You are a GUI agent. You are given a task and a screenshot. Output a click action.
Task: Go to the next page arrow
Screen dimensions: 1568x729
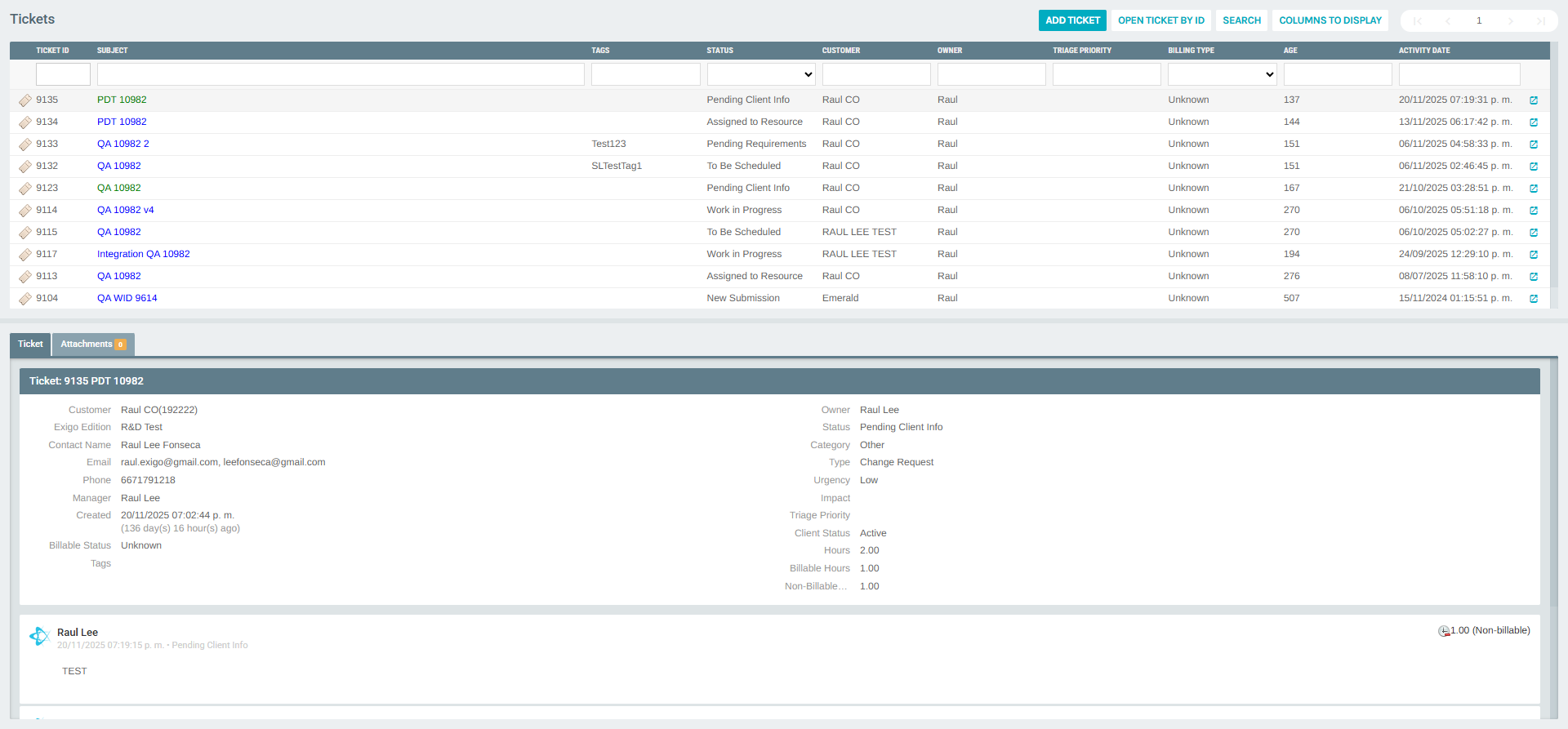point(1510,21)
